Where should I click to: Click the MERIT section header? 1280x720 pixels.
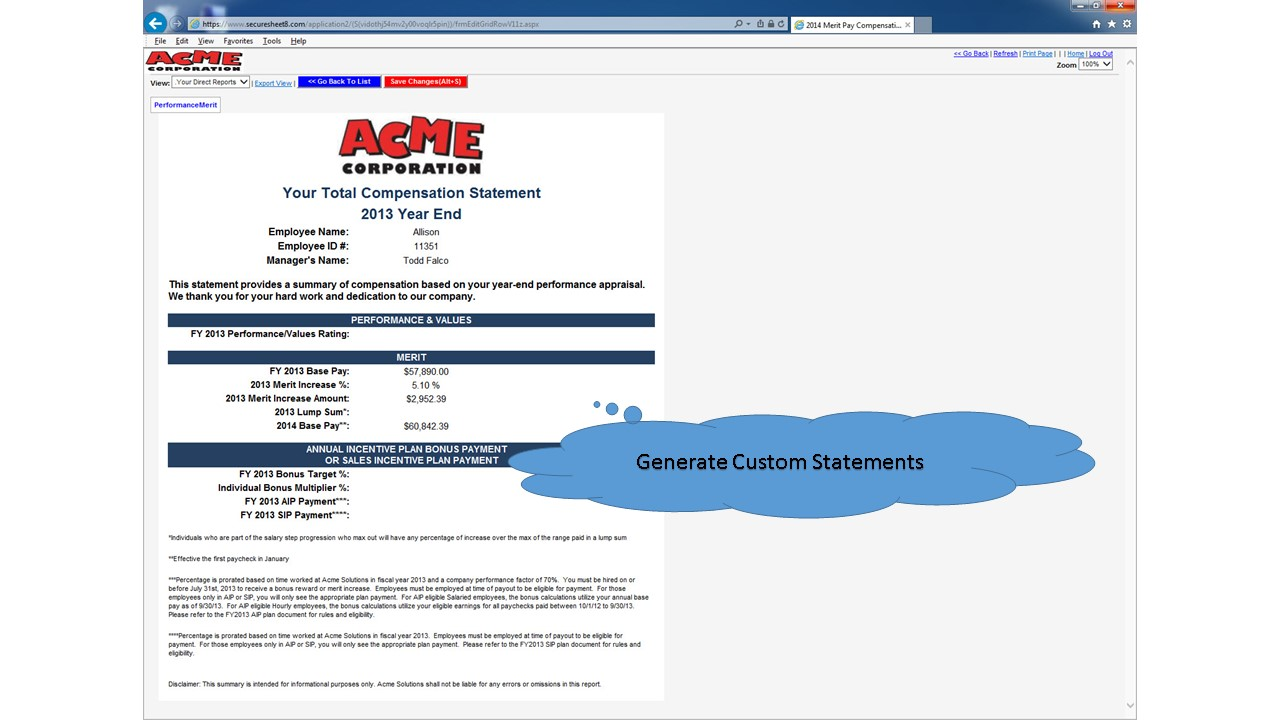(411, 357)
